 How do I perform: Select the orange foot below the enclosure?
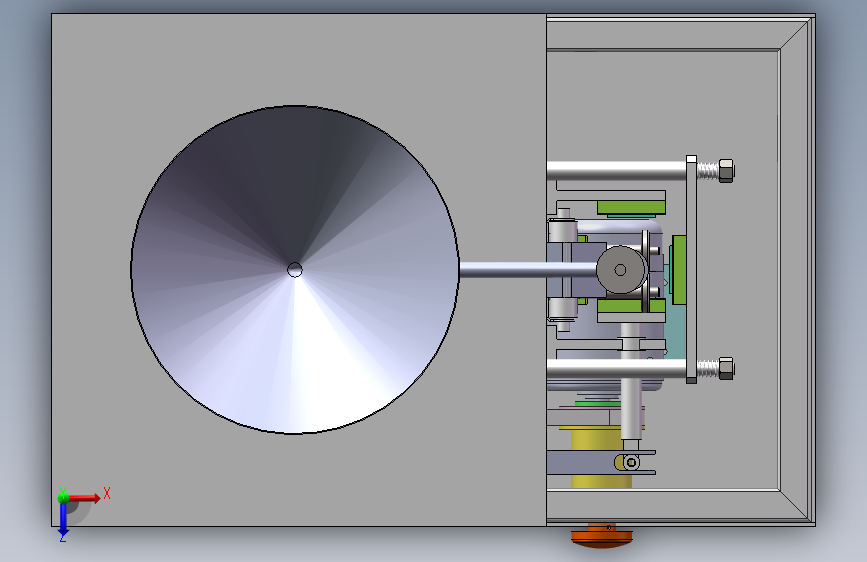(x=602, y=535)
